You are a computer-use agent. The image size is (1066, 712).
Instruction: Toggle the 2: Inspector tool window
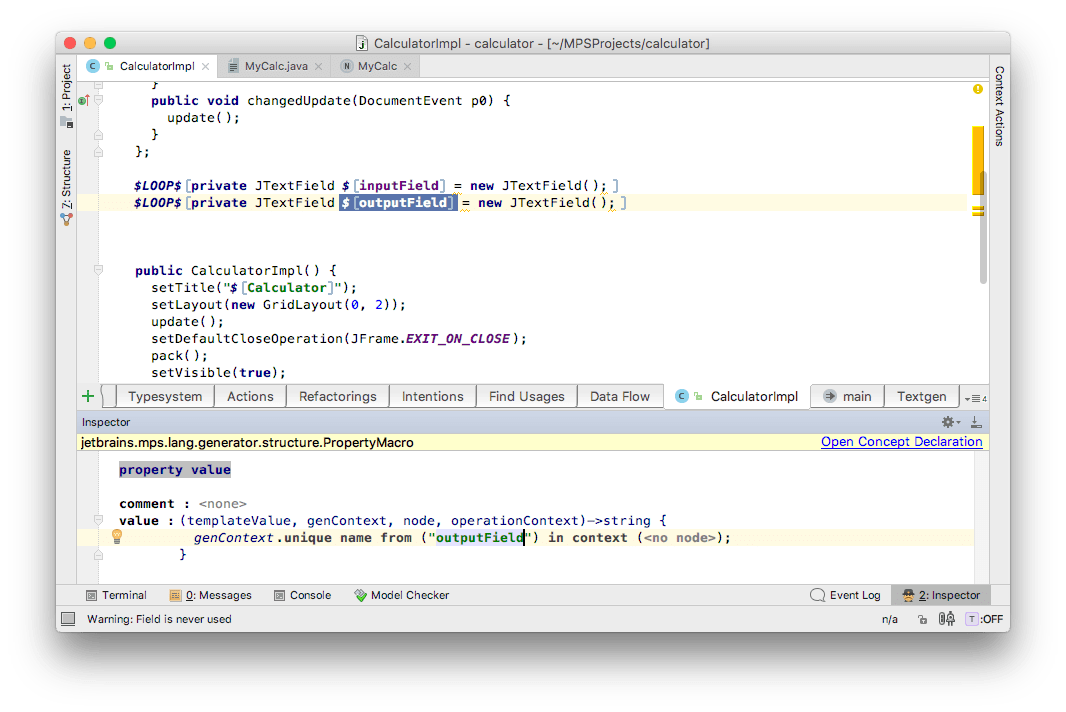point(941,595)
